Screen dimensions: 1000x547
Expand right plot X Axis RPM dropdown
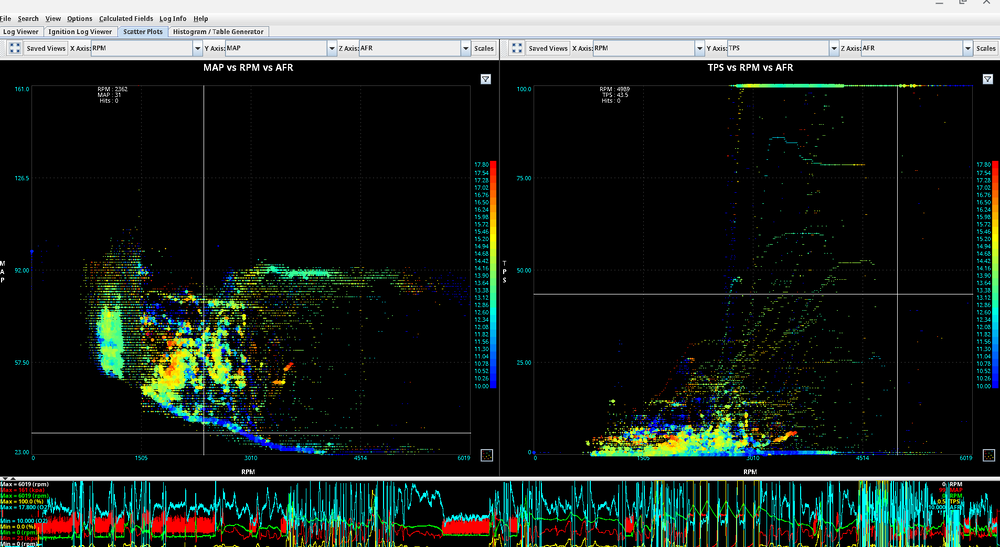pos(700,48)
